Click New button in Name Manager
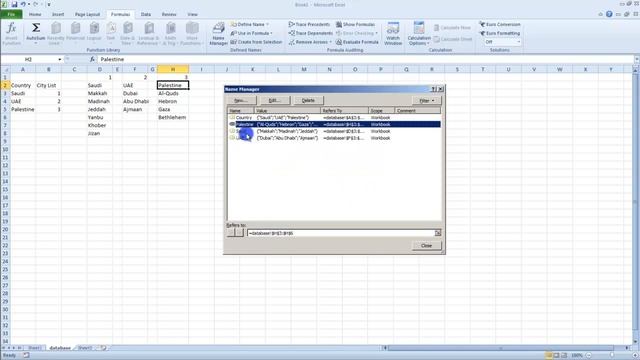The image size is (640, 360). click(242, 100)
